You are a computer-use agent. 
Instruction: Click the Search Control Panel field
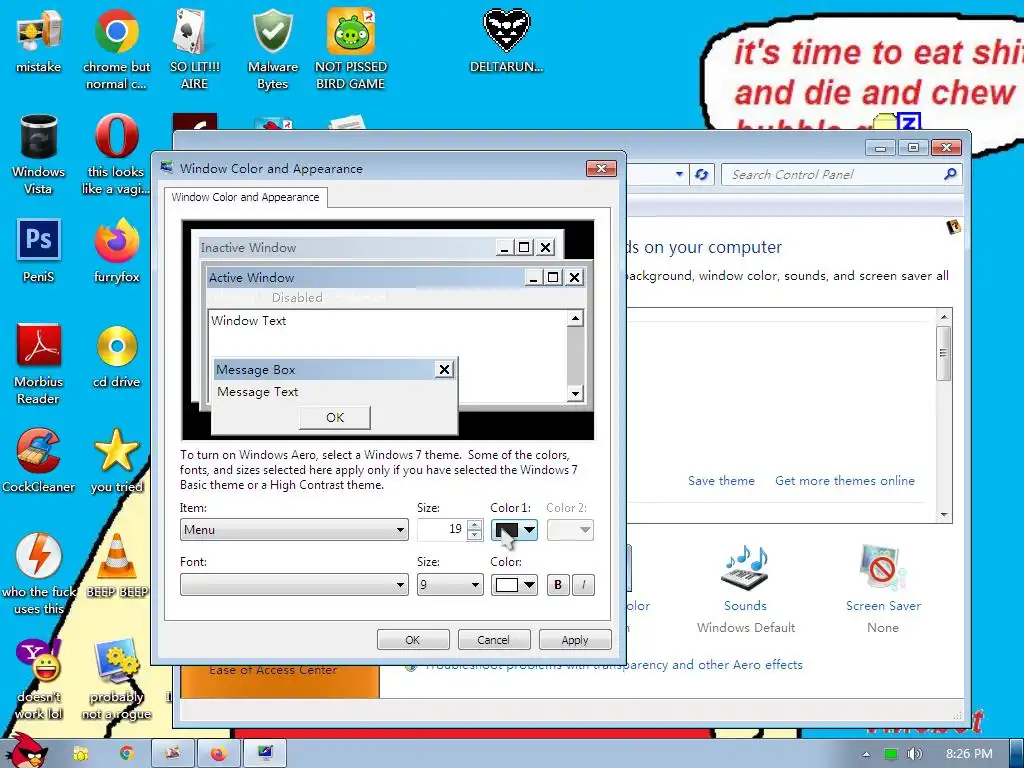tap(833, 174)
